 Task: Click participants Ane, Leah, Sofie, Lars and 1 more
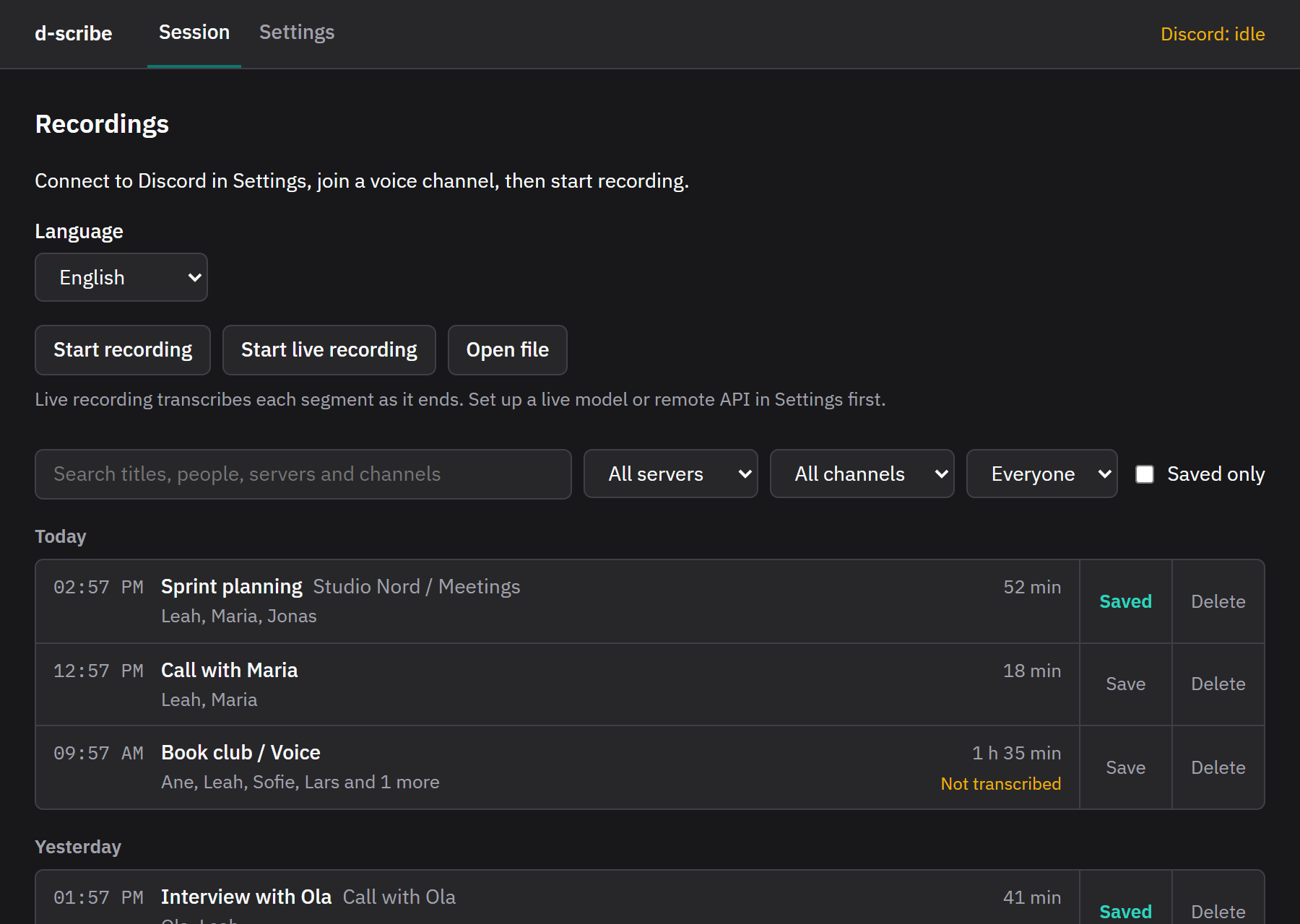click(x=300, y=783)
